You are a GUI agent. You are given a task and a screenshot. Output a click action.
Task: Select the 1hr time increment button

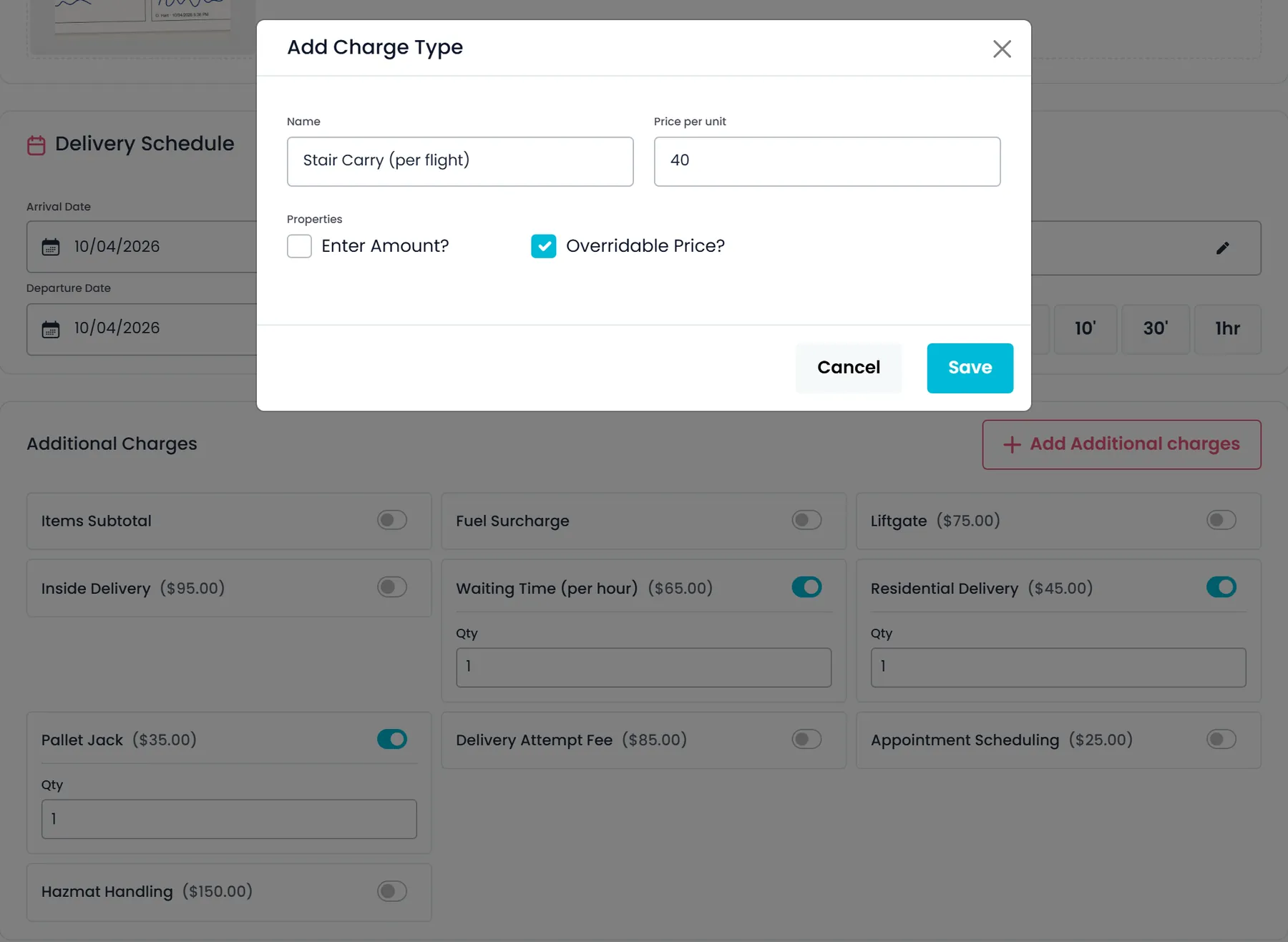click(1227, 329)
